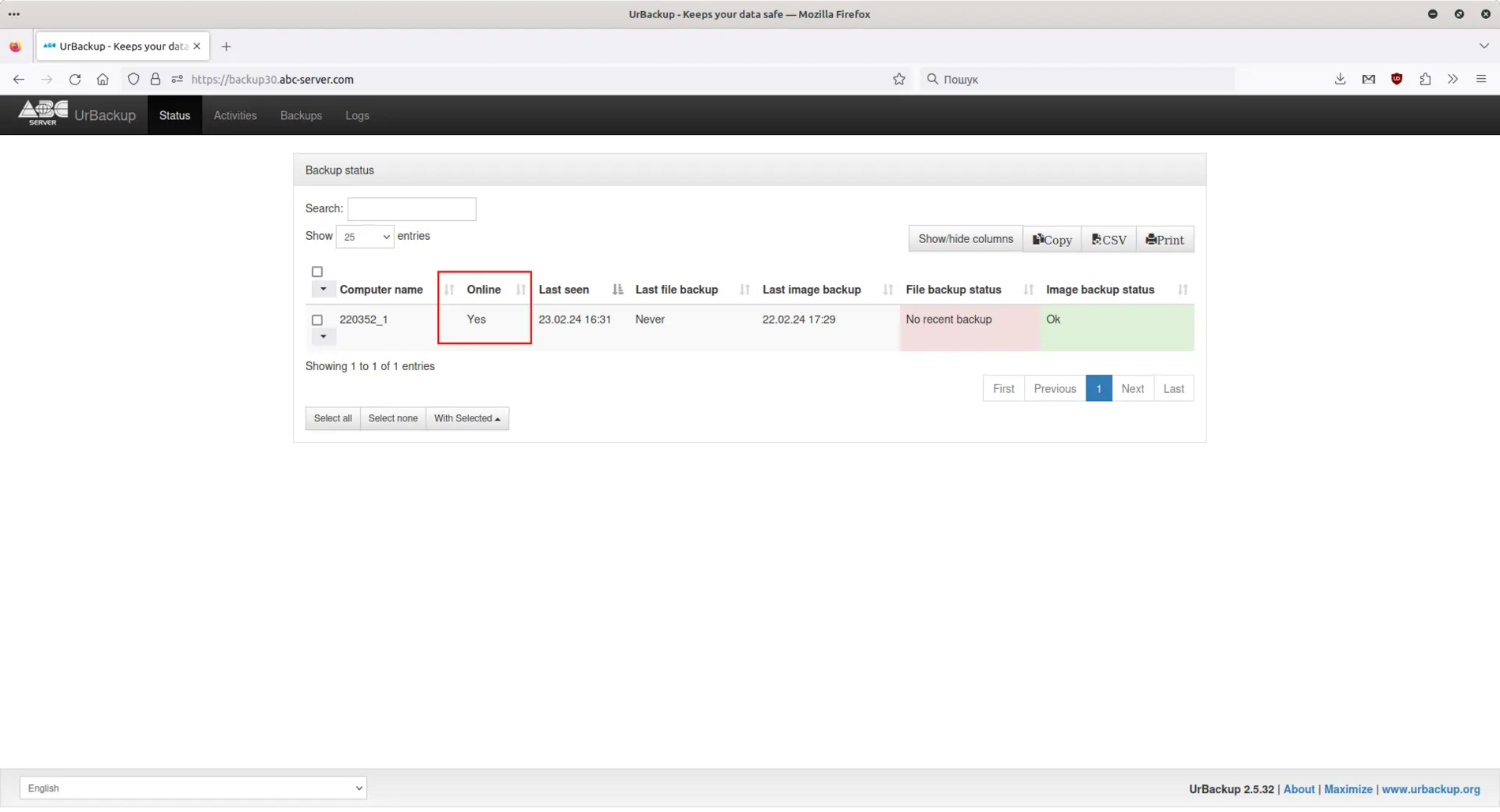The image size is (1500, 812).
Task: Click inside the Search input field
Action: (x=411, y=208)
